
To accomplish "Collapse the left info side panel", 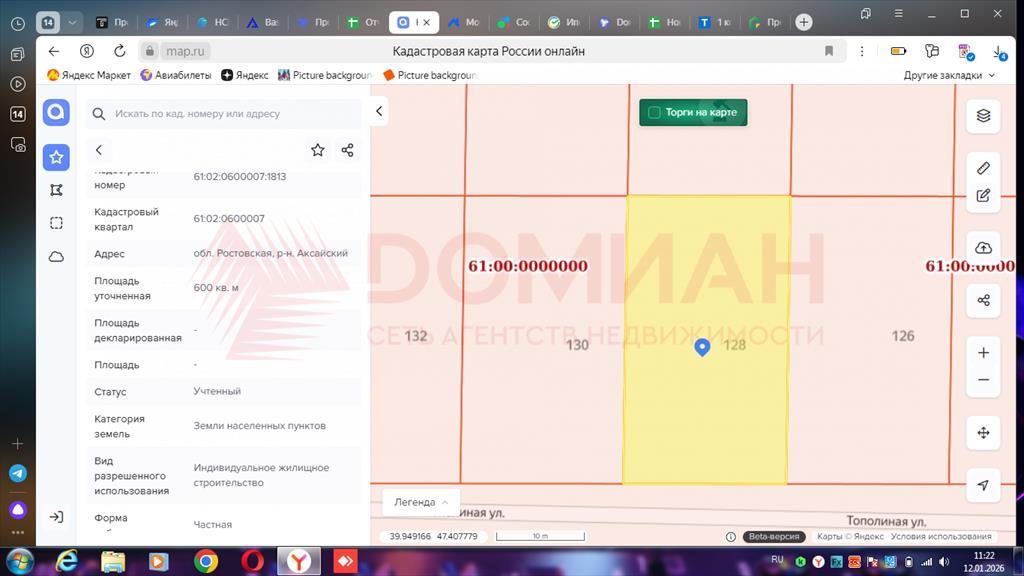I will pyautogui.click(x=379, y=112).
